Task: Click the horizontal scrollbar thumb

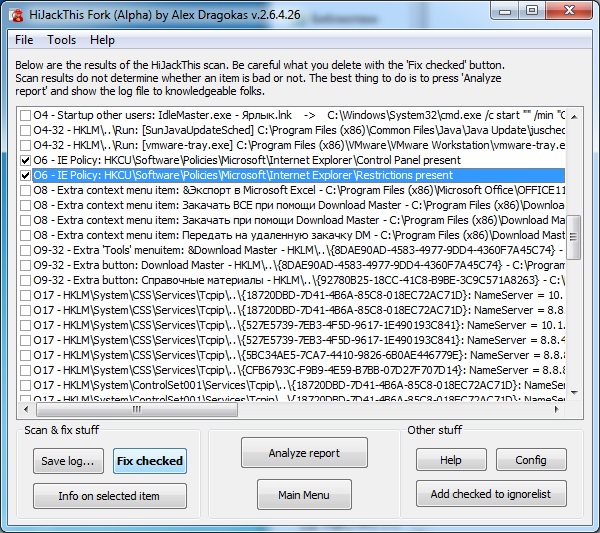Action: coord(137,409)
